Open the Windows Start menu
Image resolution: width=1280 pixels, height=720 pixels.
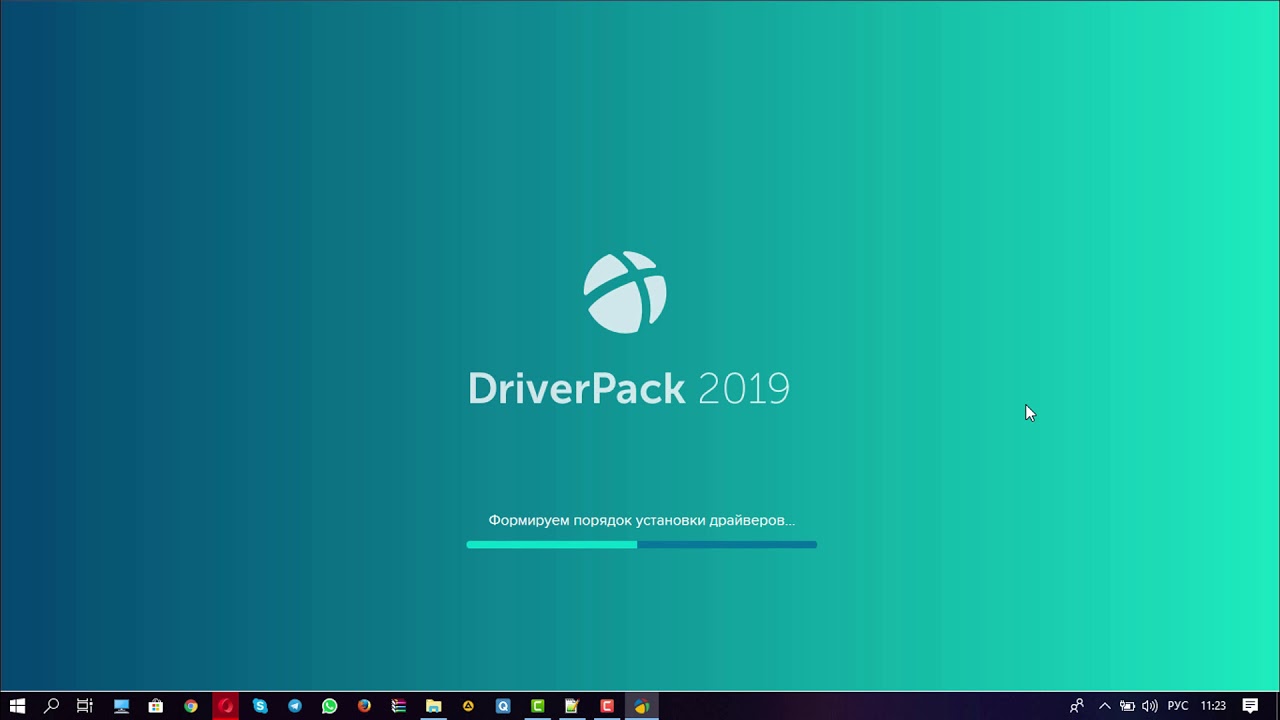click(17, 706)
